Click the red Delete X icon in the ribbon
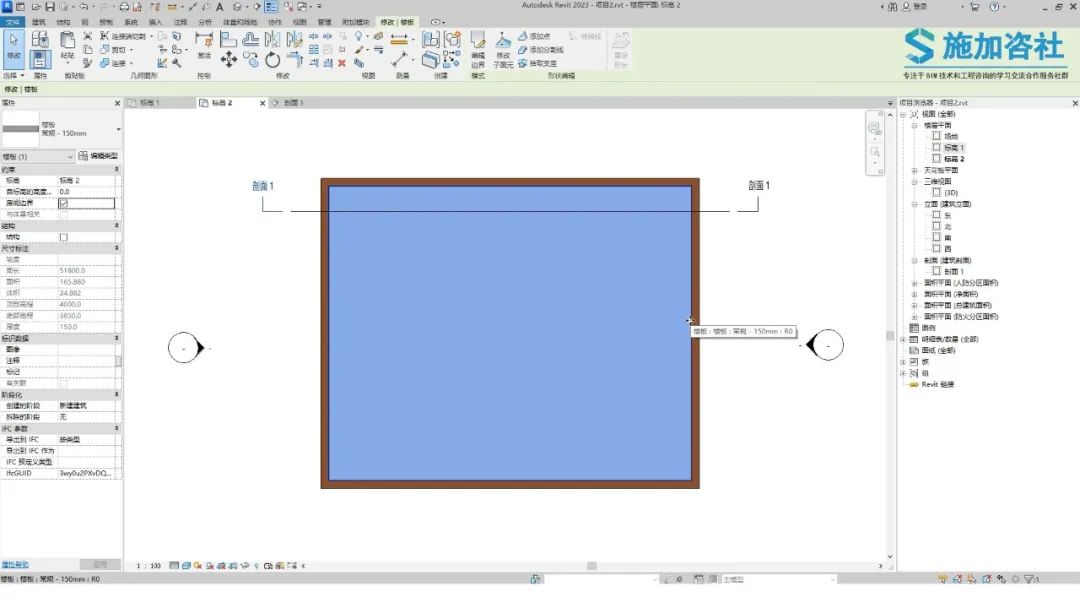The width and height of the screenshot is (1080, 608). click(342, 63)
